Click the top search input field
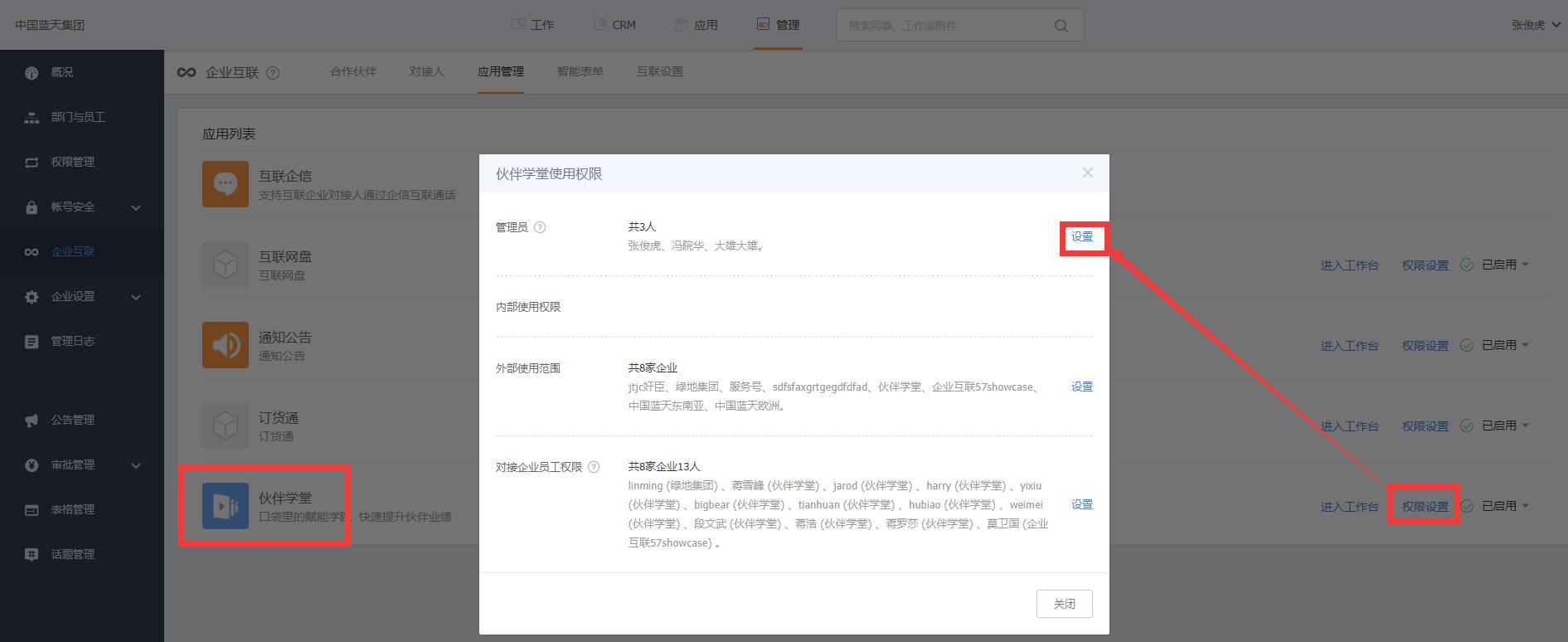Screen dimensions: 1568x642 (x=944, y=26)
